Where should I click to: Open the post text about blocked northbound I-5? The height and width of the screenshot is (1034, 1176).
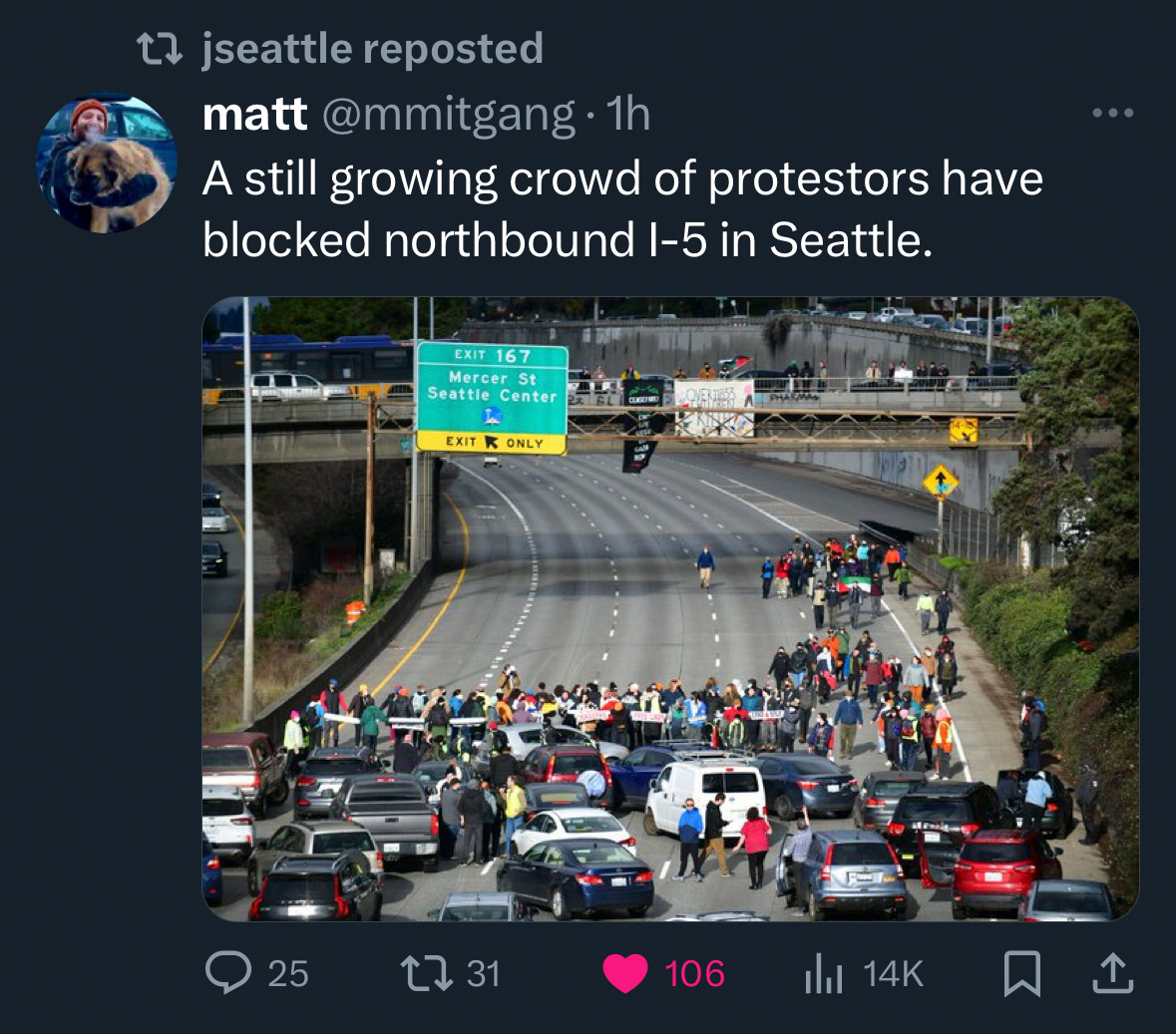tap(622, 208)
